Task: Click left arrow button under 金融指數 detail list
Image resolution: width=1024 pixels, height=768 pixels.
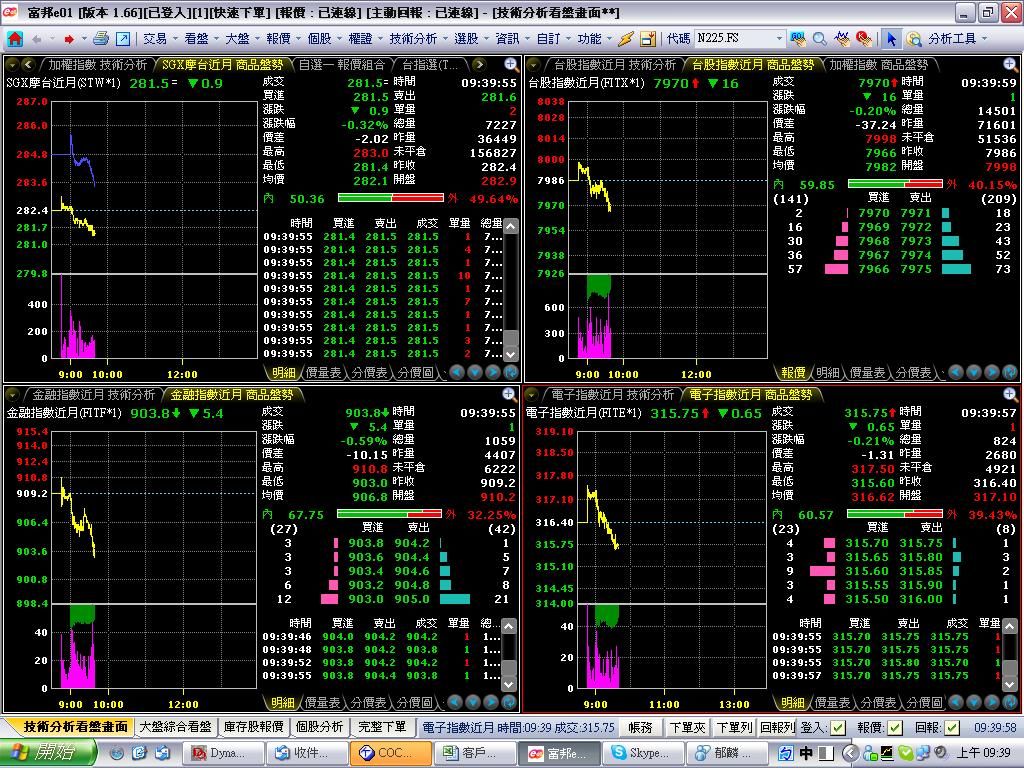Action: click(456, 703)
